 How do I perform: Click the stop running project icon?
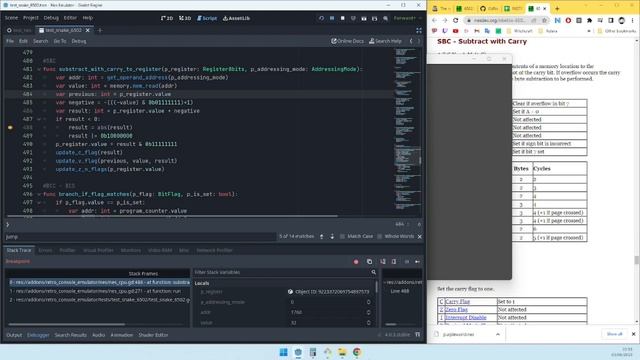point(342,18)
